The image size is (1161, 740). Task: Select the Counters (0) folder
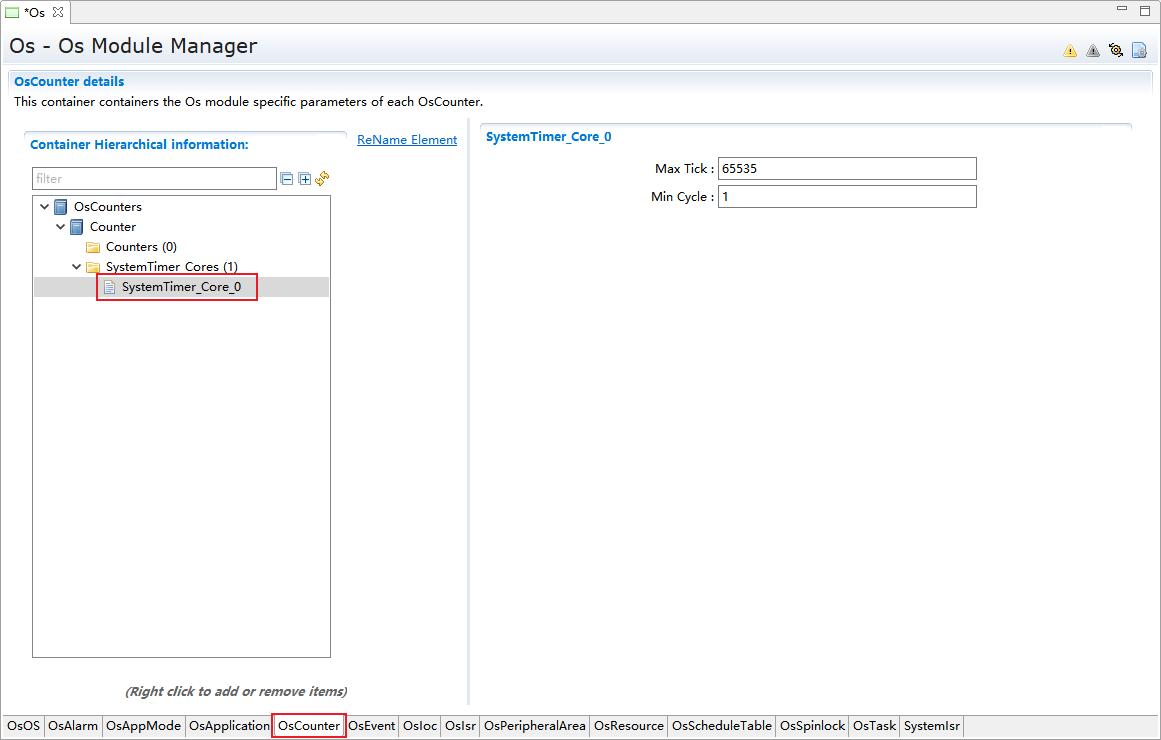(x=141, y=247)
